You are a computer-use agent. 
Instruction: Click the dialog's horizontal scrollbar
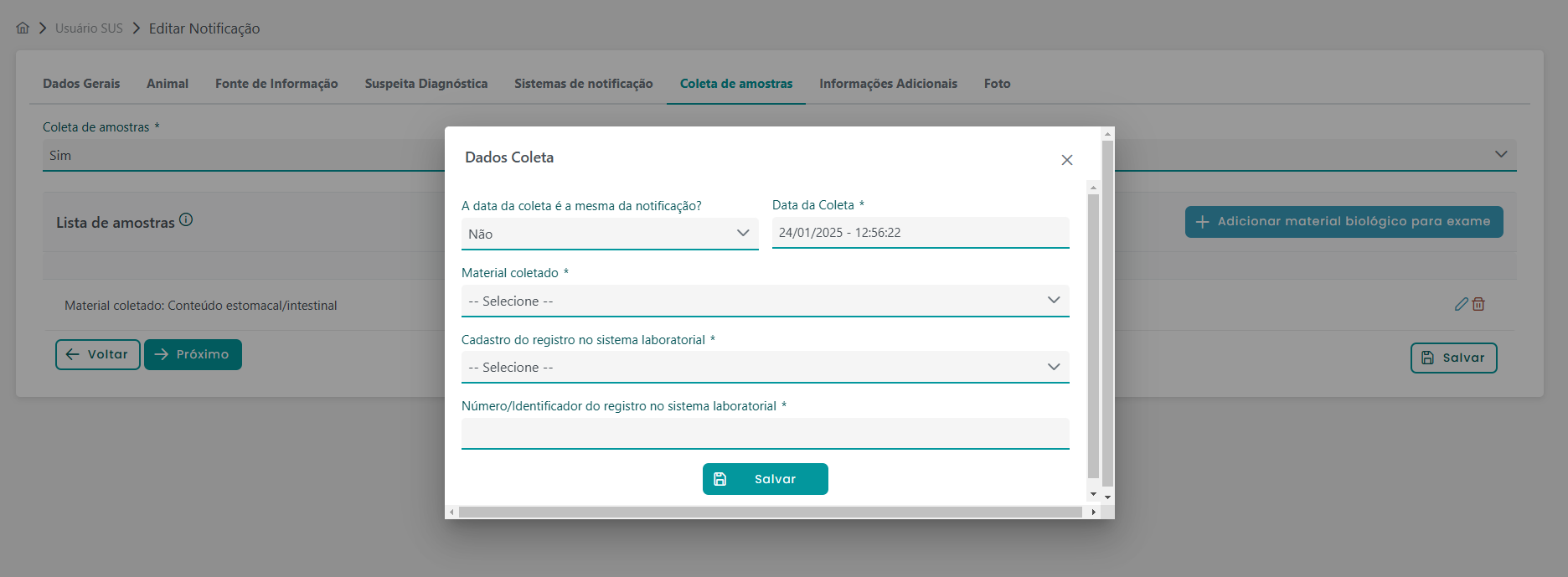771,512
